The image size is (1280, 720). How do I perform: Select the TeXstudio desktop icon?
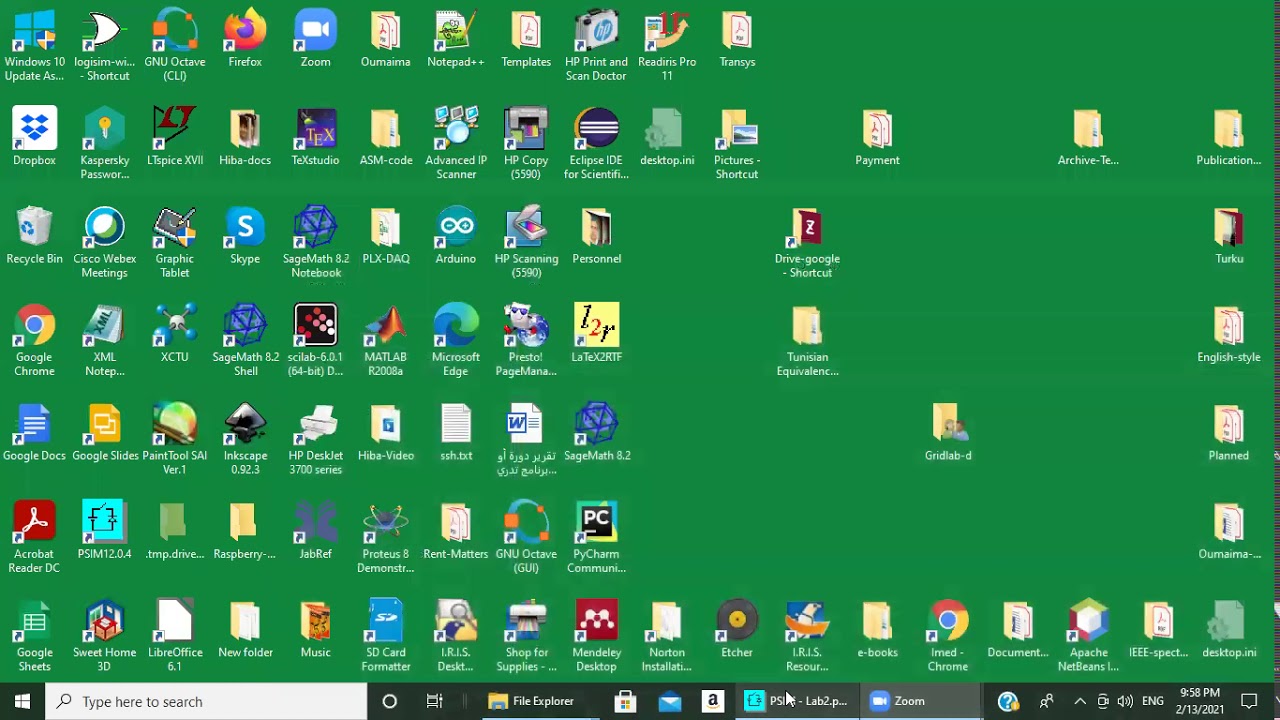click(x=315, y=138)
